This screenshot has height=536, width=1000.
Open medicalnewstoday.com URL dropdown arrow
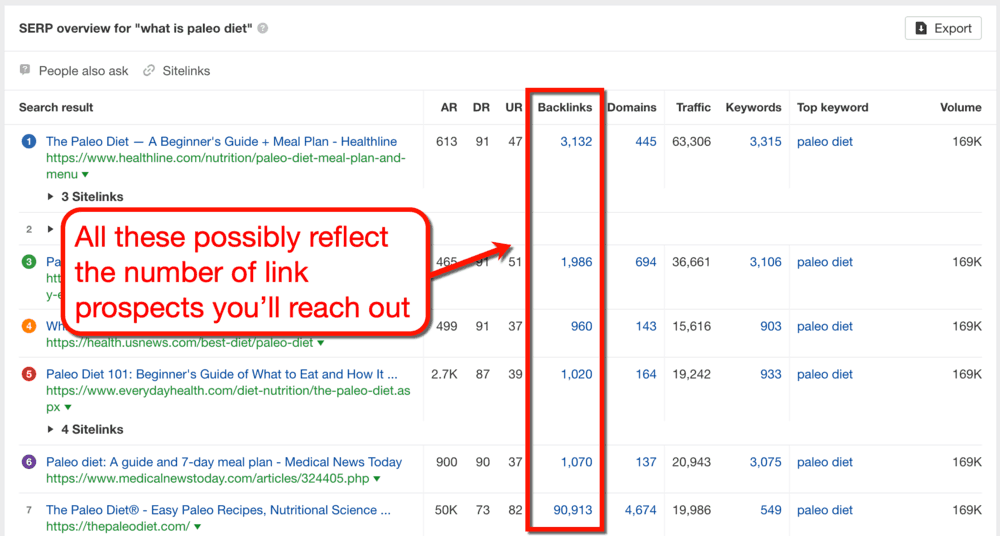pyautogui.click(x=377, y=479)
